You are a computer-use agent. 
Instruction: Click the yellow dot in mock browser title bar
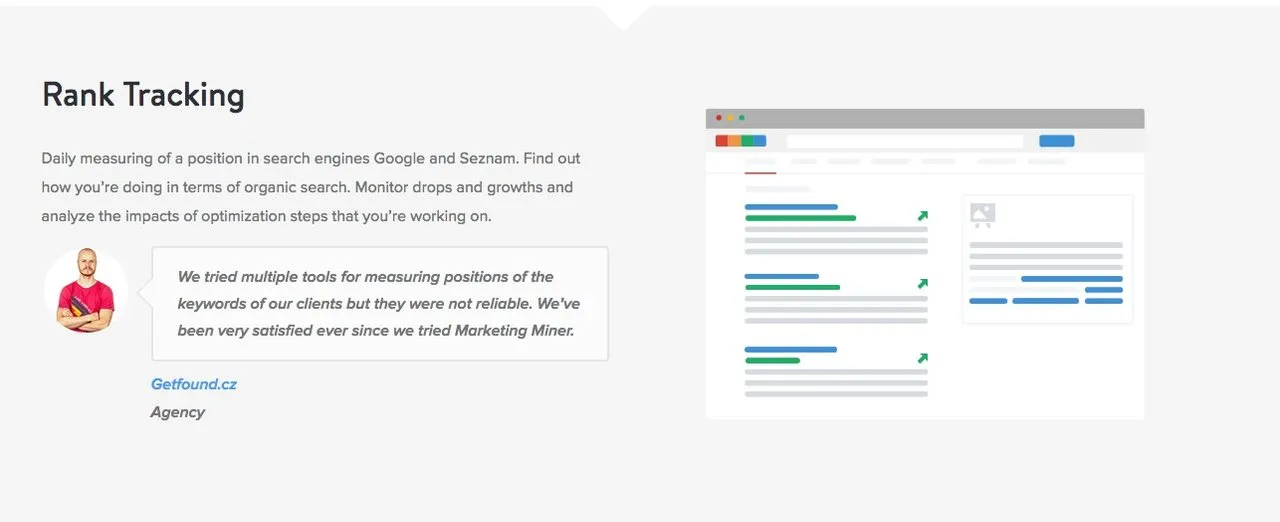tap(730, 118)
